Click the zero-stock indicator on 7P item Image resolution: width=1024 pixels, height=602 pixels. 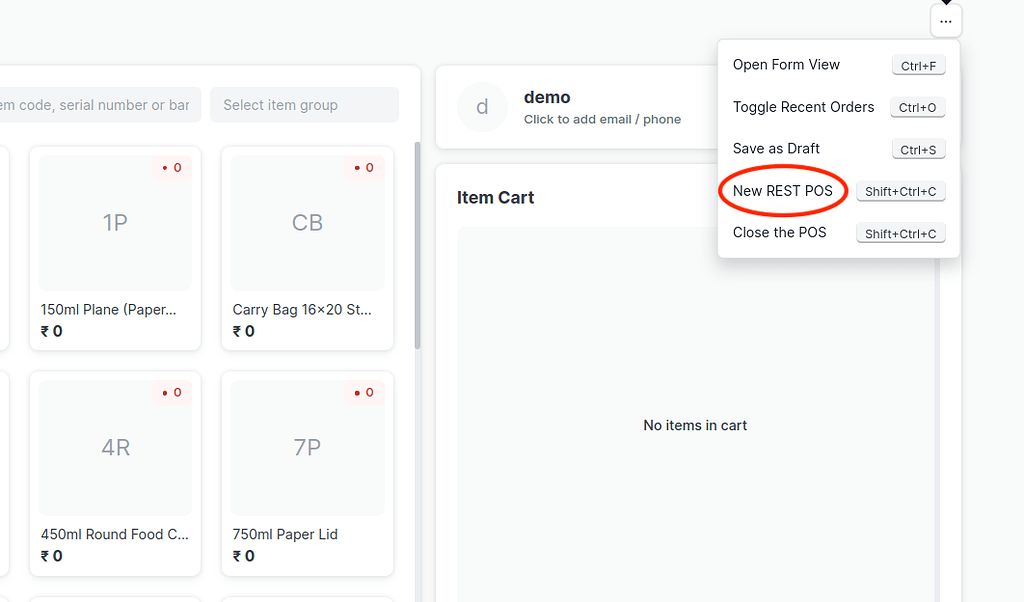click(363, 392)
